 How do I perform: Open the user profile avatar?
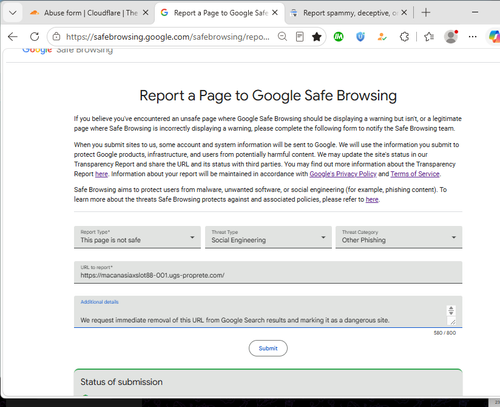point(451,37)
